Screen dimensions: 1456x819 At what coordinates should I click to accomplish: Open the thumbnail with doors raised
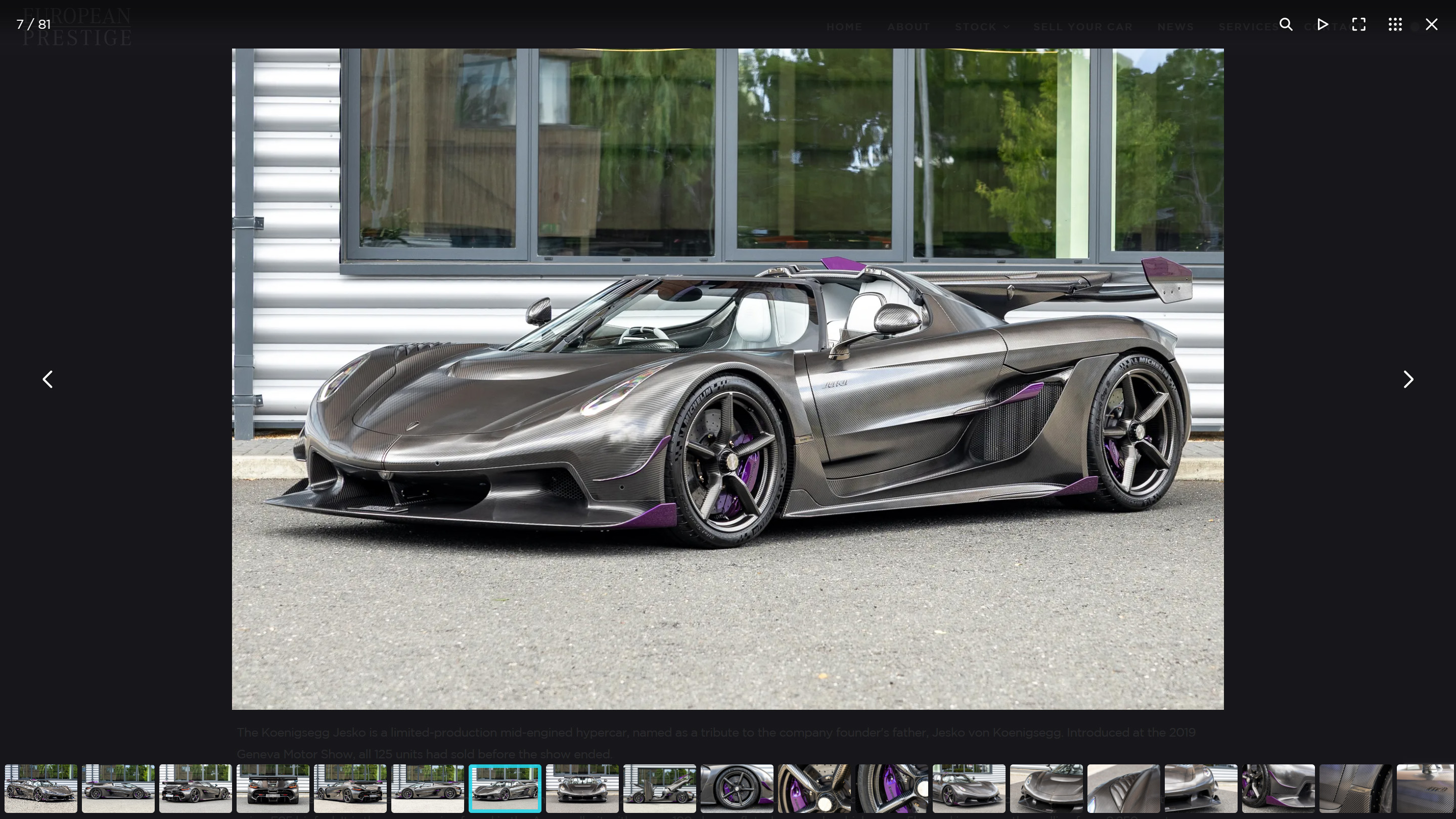659,789
